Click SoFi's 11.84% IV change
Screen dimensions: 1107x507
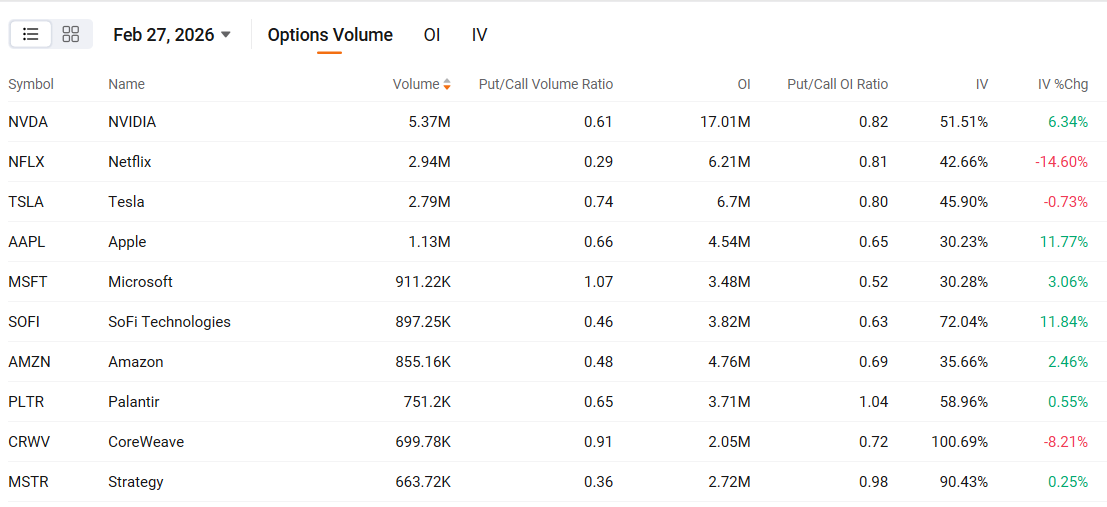1064,322
